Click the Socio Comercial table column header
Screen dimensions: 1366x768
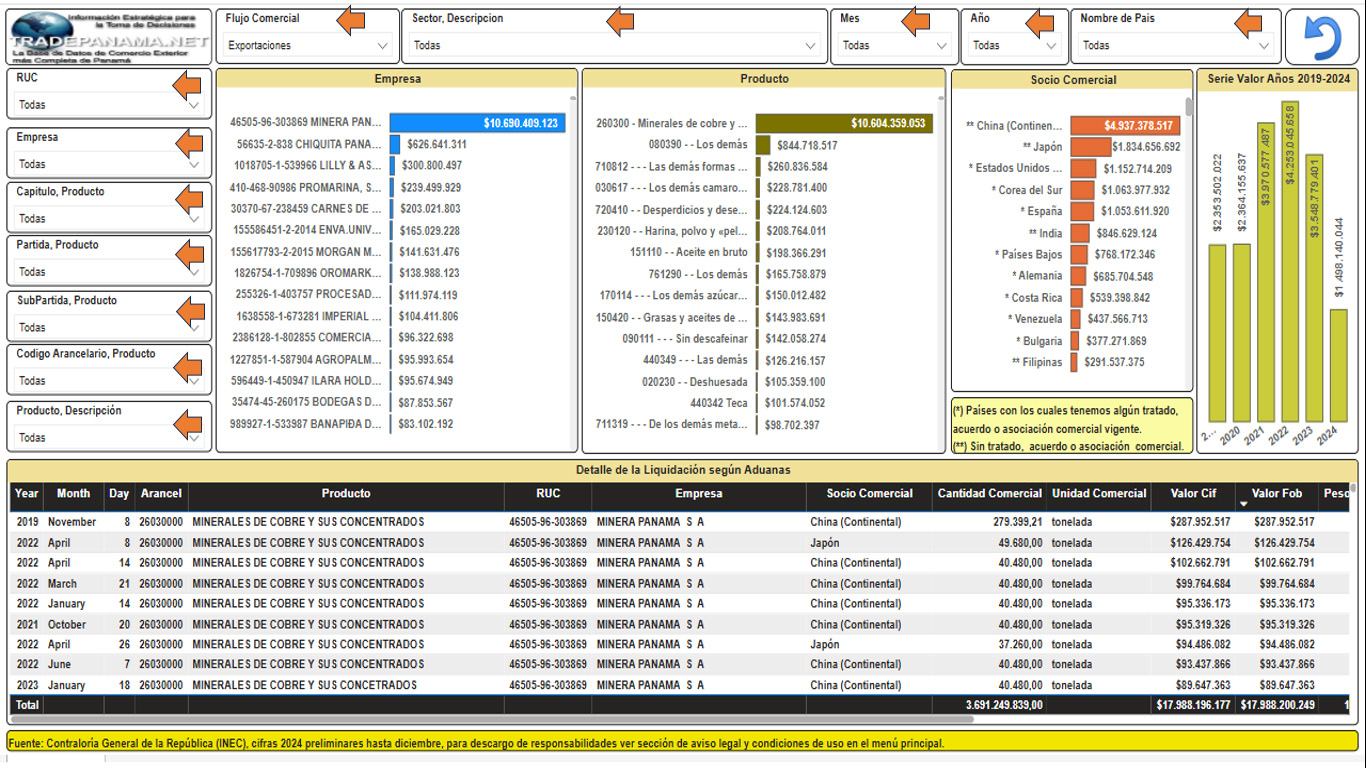point(869,494)
